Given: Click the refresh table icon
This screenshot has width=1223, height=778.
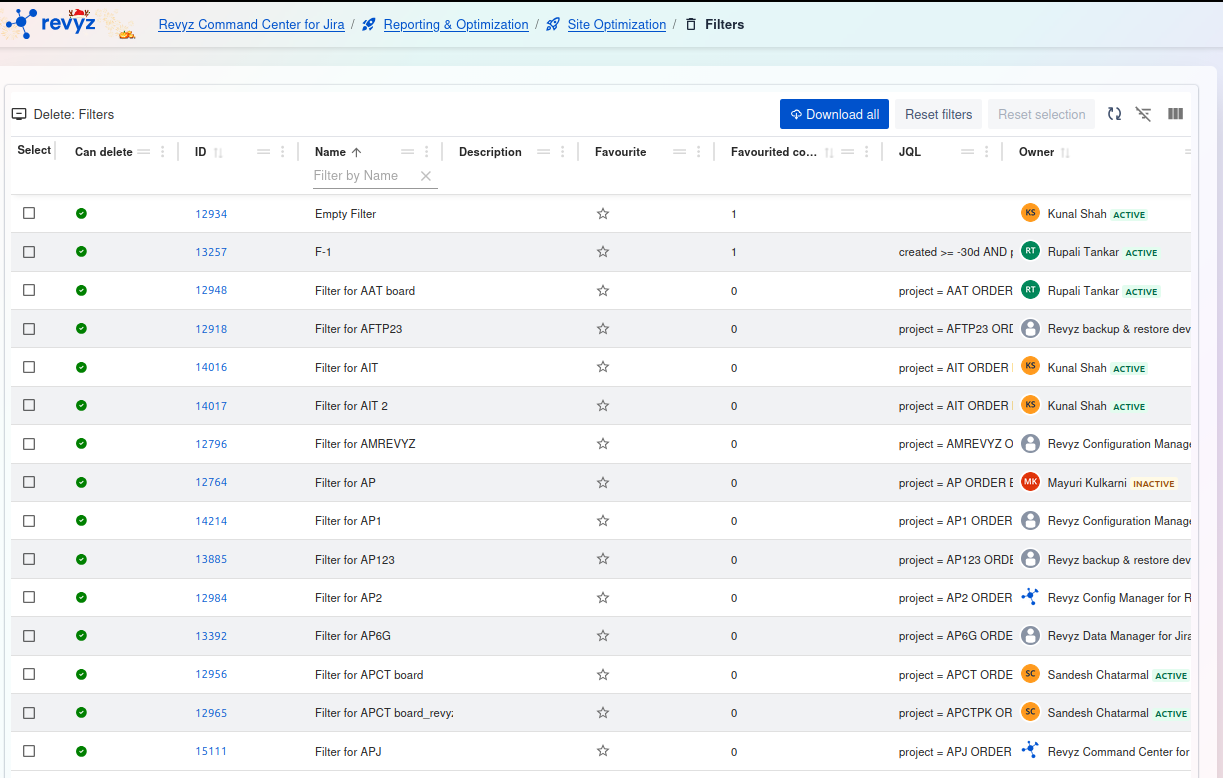Looking at the screenshot, I should [1114, 114].
